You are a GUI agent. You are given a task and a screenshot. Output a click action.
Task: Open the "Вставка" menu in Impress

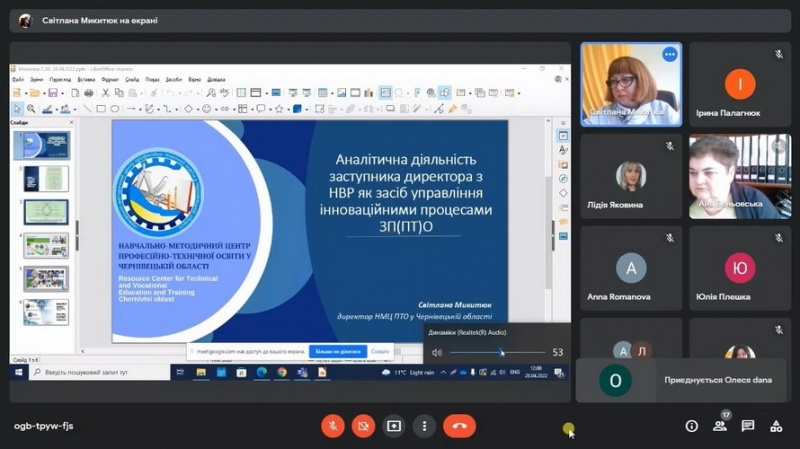pos(86,79)
